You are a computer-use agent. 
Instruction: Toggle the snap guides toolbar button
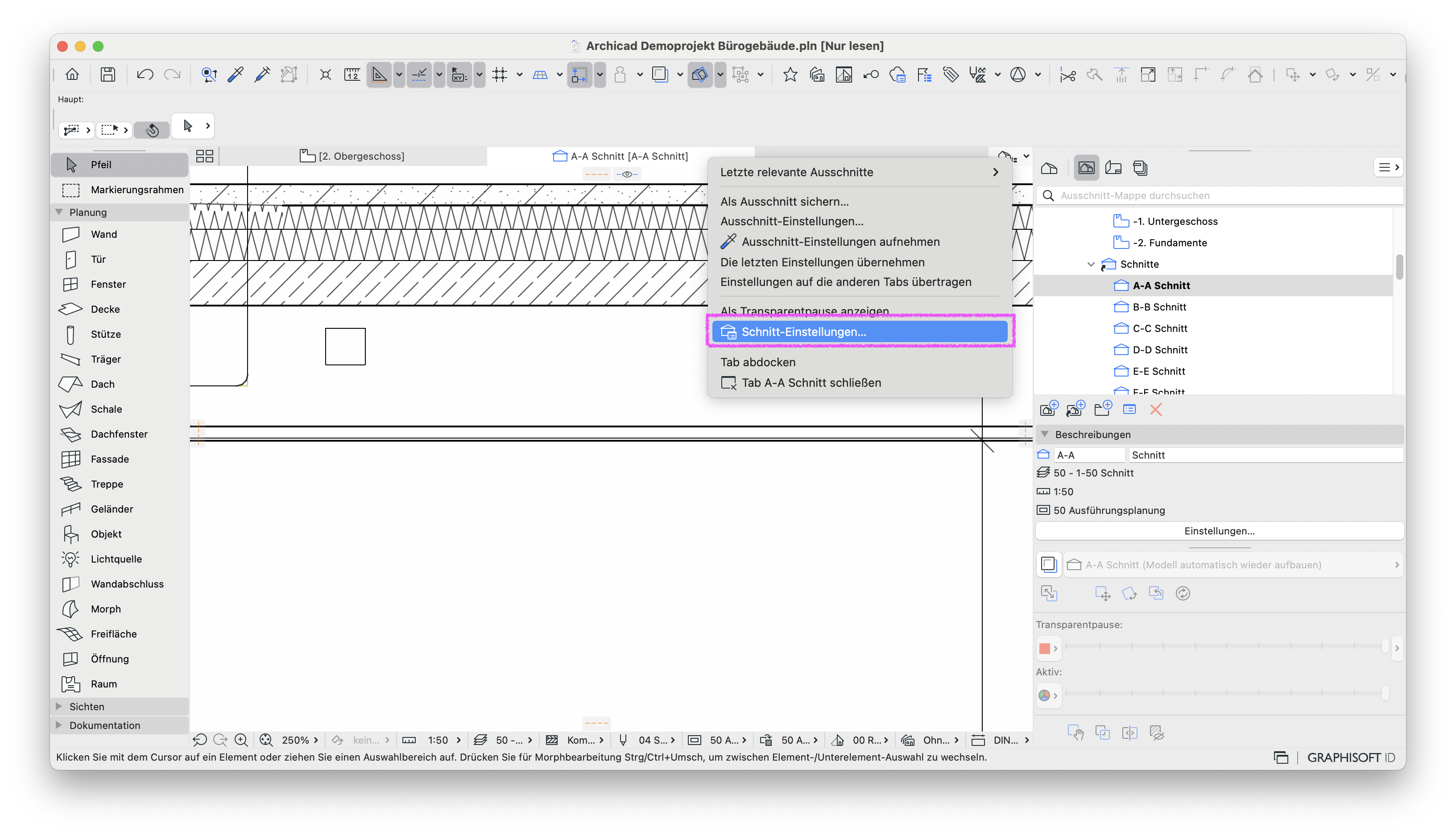(x=419, y=74)
